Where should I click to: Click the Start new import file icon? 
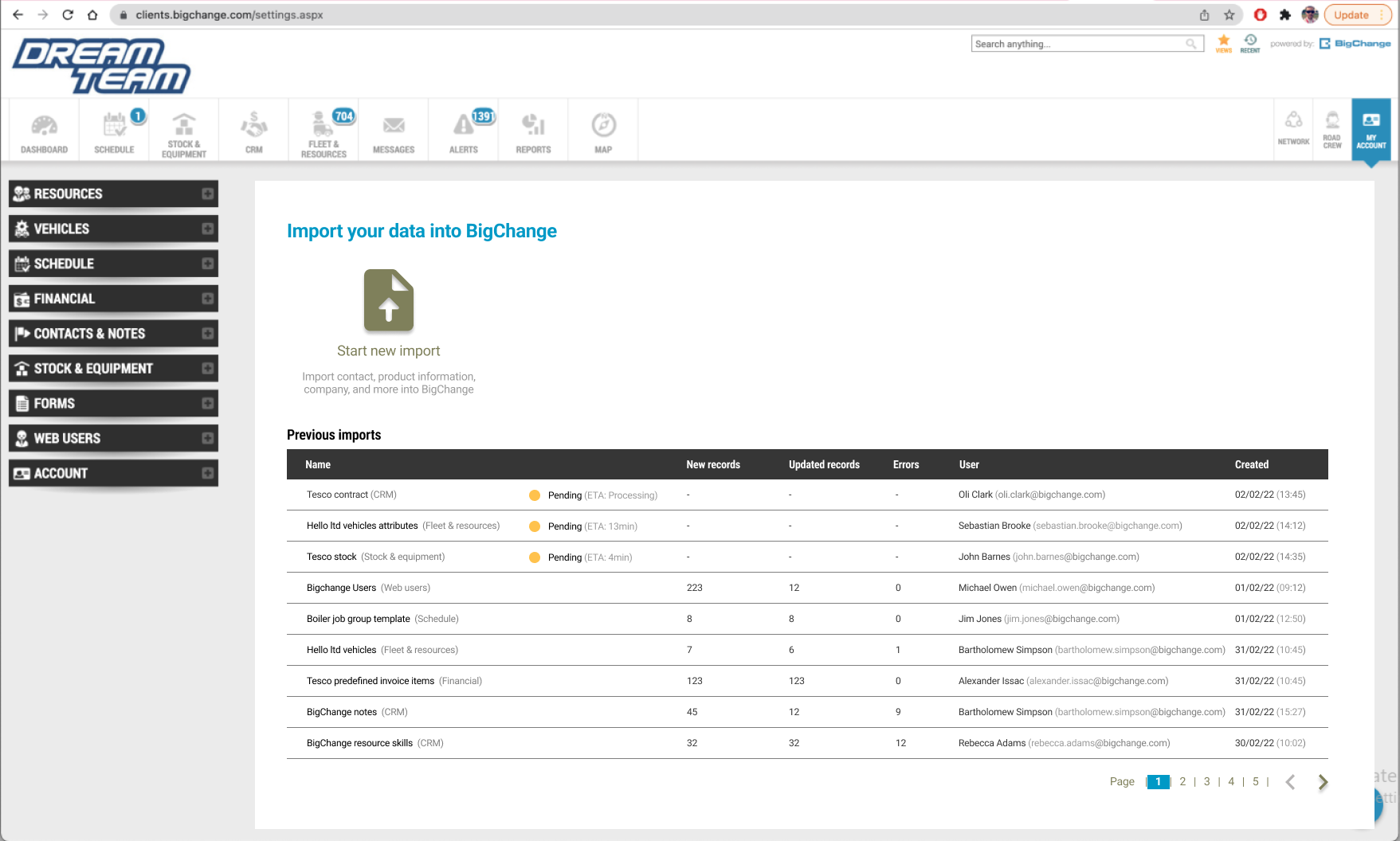coord(389,300)
